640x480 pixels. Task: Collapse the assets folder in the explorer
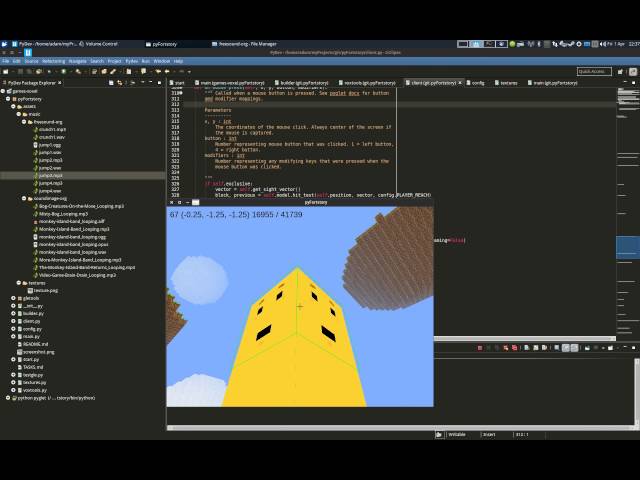point(13,107)
